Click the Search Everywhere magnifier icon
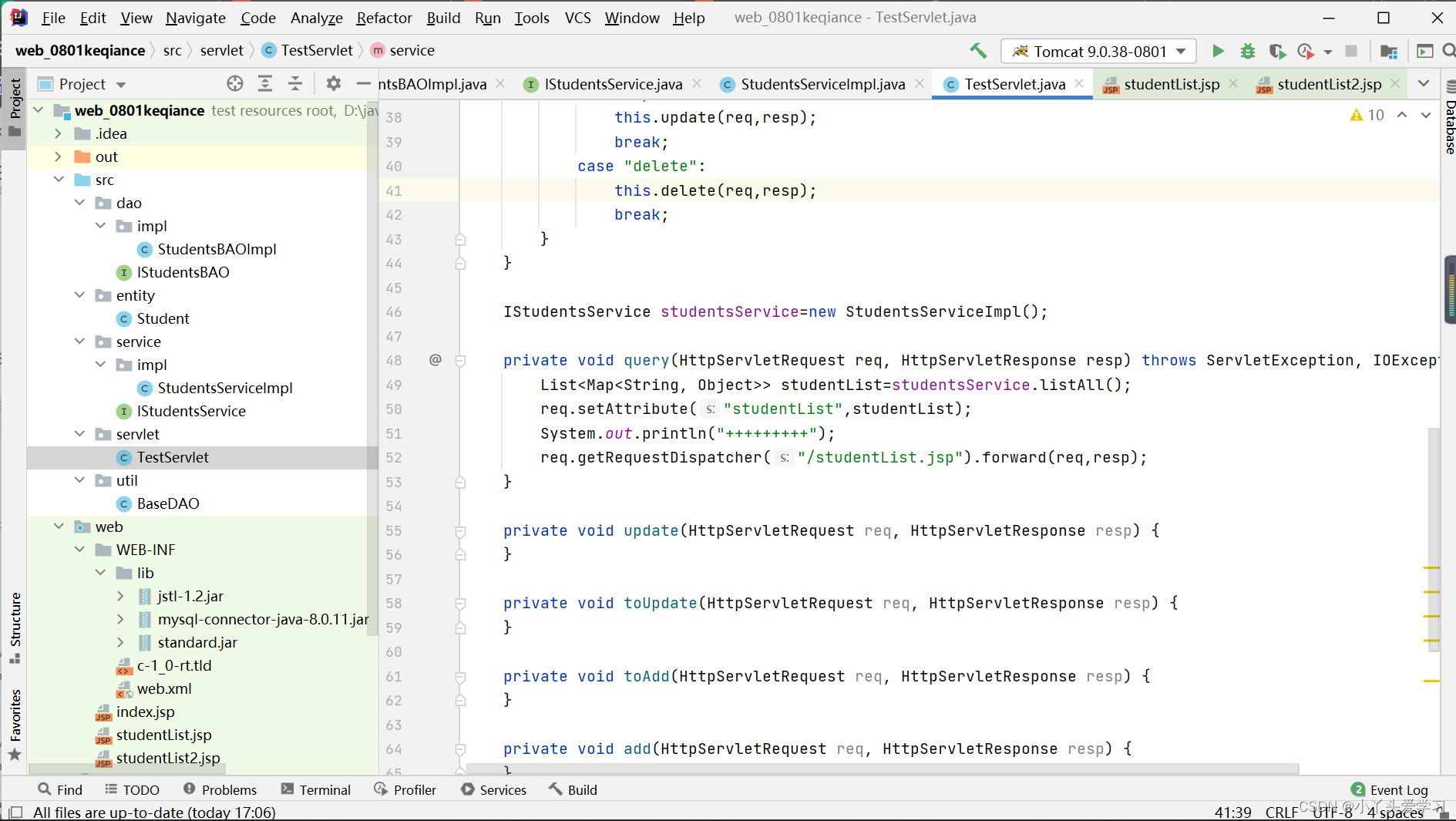This screenshot has height=821, width=1456. [1448, 51]
